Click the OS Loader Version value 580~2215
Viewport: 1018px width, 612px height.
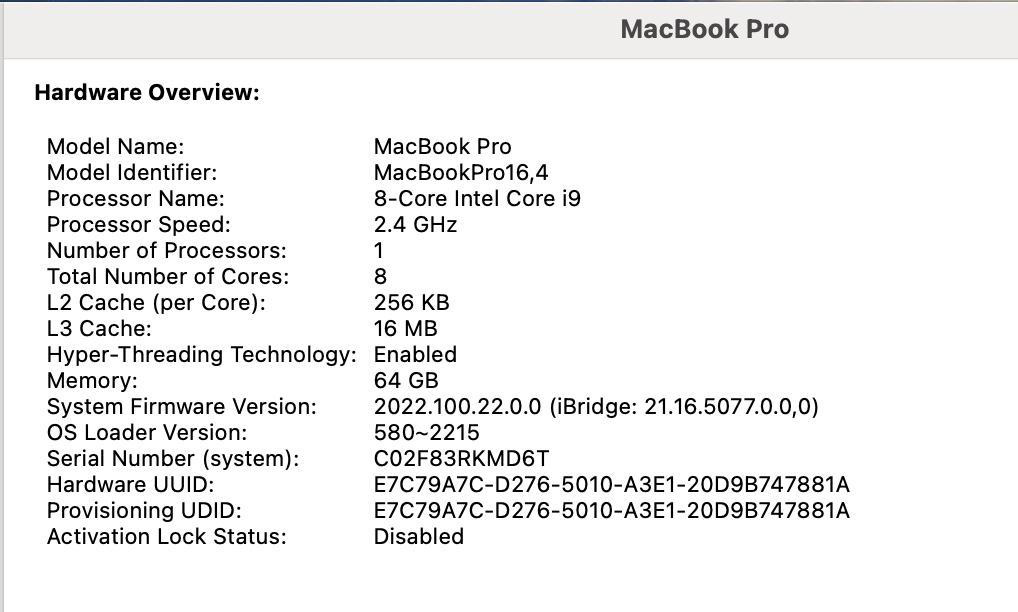426,433
